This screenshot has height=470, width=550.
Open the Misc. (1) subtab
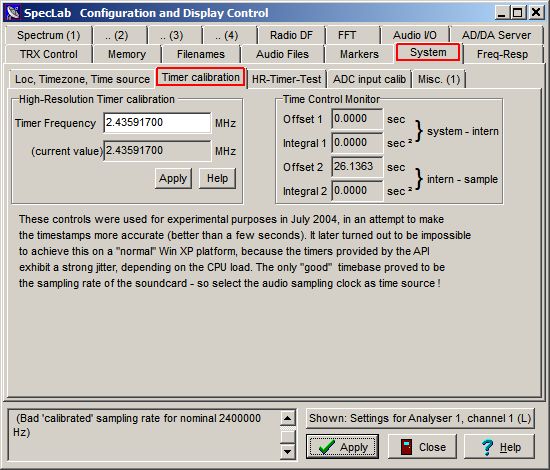coord(439,79)
